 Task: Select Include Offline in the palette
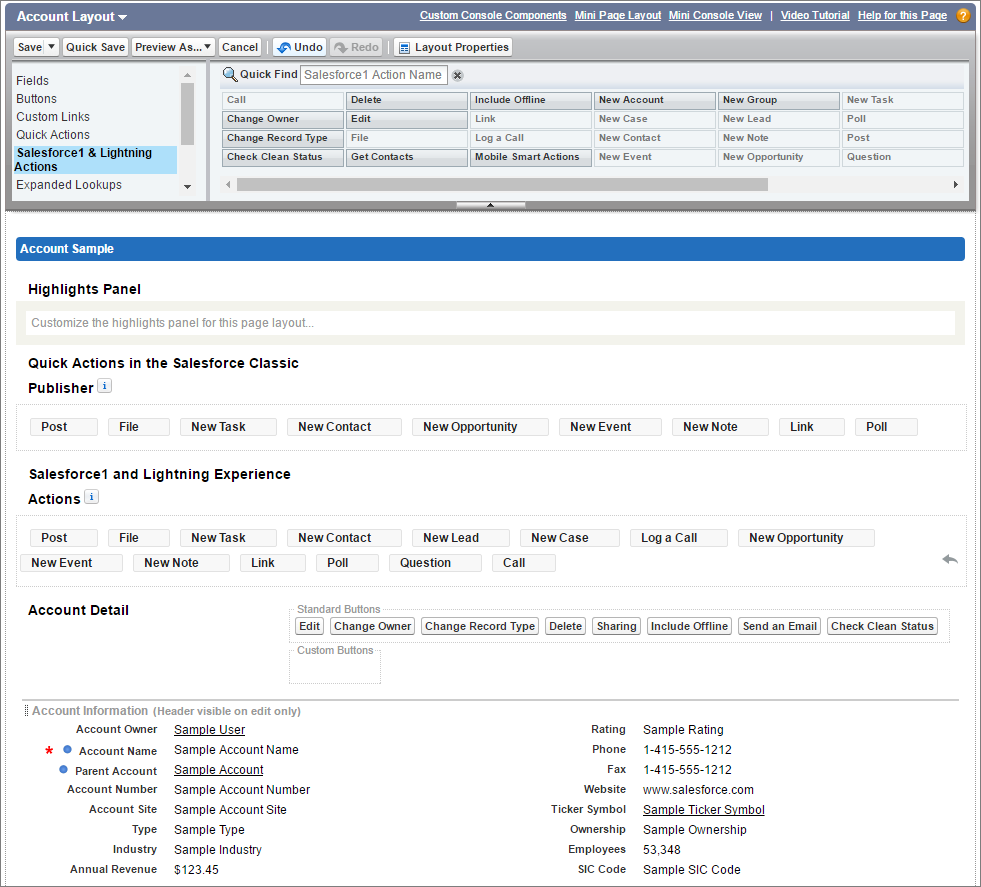pos(531,101)
